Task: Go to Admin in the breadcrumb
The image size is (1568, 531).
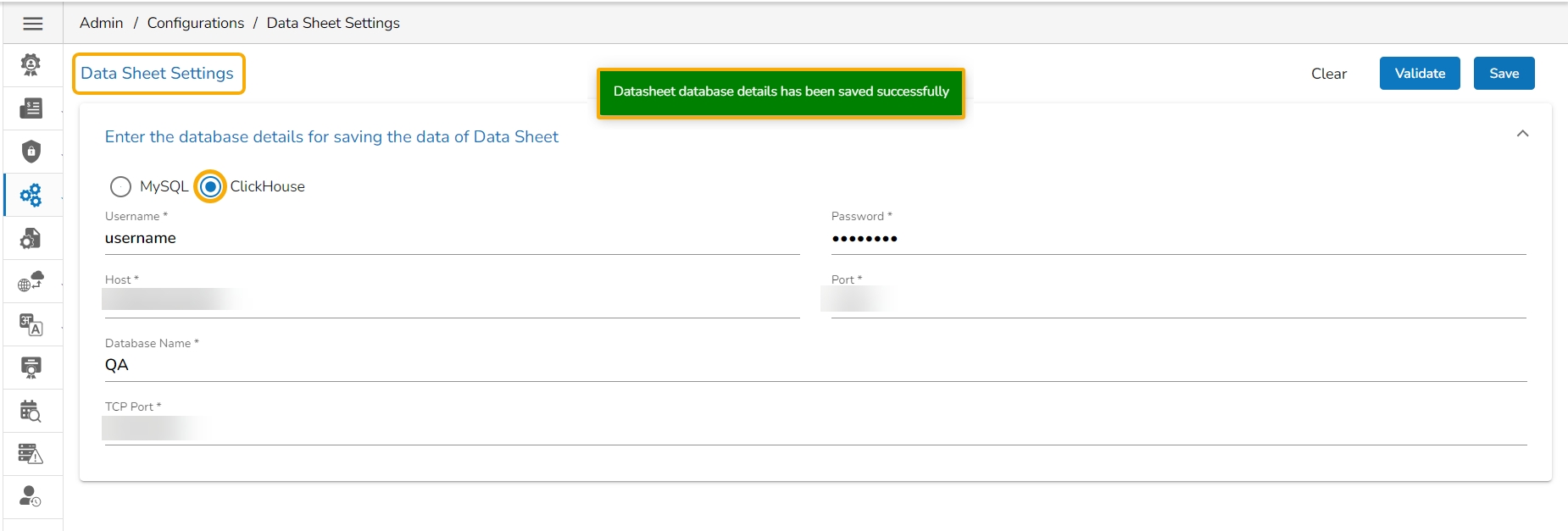Action: [102, 23]
